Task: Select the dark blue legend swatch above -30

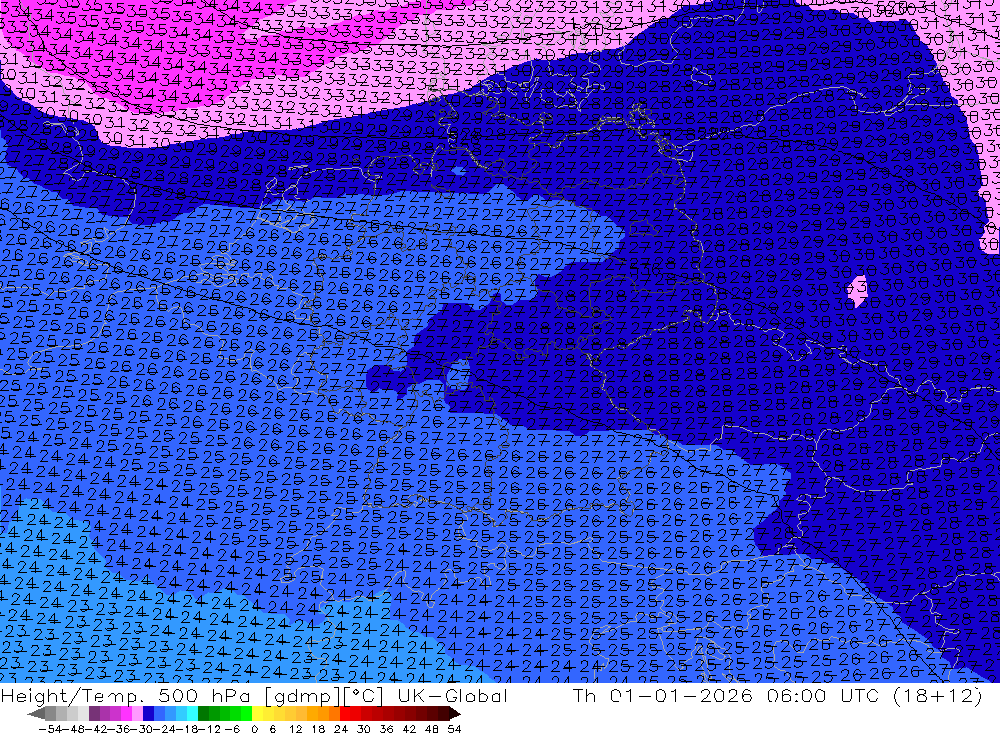Action: click(x=148, y=714)
